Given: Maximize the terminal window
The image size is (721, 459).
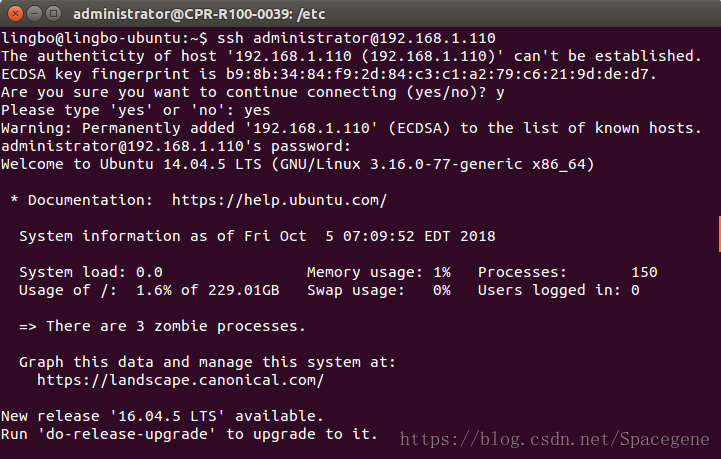Looking at the screenshot, I should [x=54, y=14].
